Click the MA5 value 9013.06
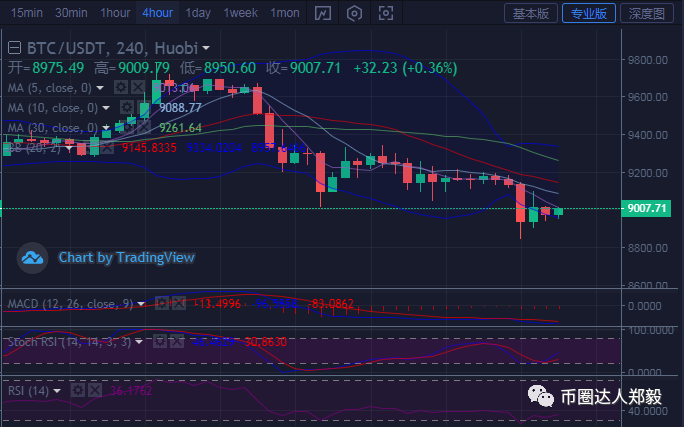The width and height of the screenshot is (684, 427). [174, 88]
